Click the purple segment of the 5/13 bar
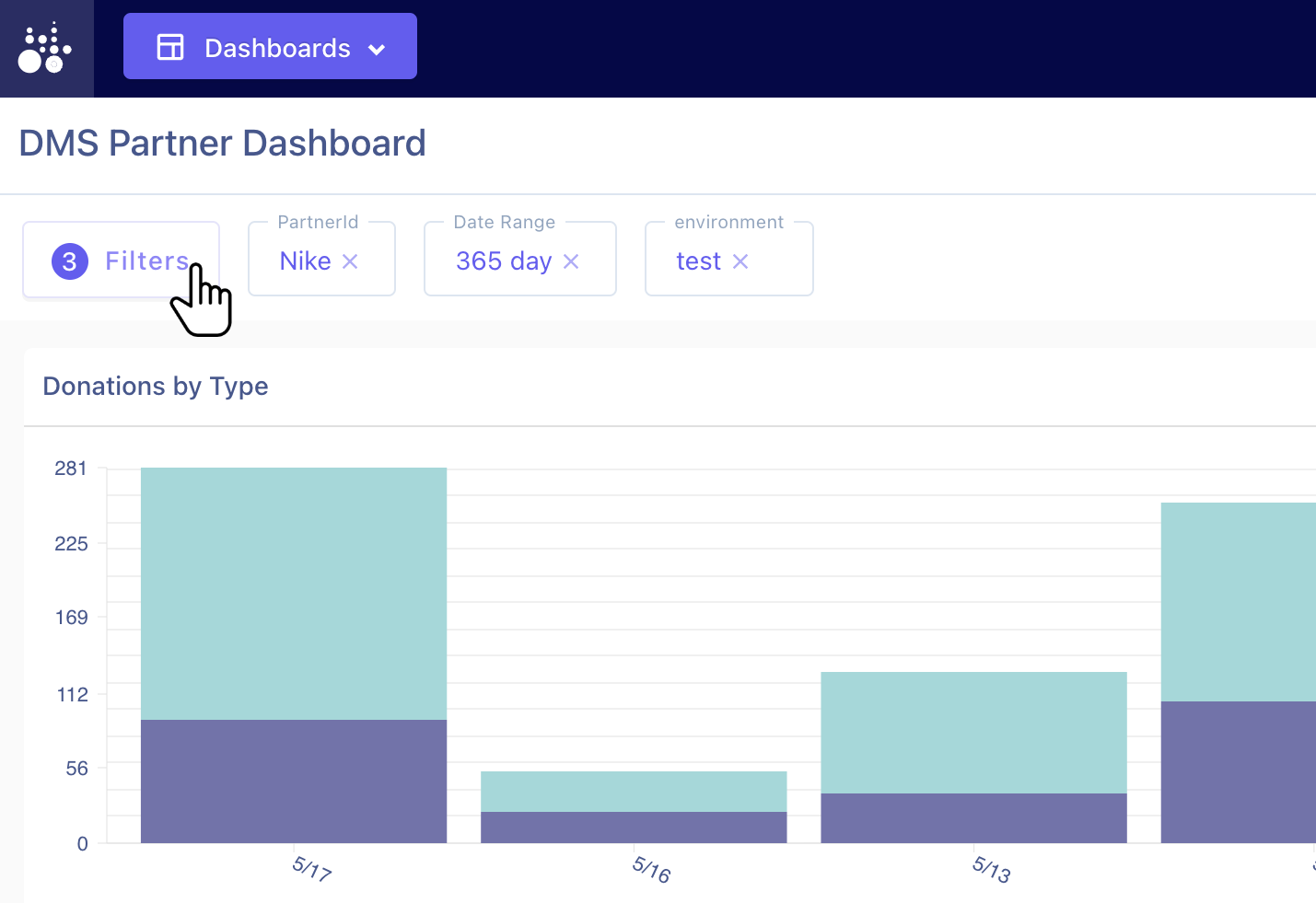The width and height of the screenshot is (1316, 903). [x=973, y=817]
